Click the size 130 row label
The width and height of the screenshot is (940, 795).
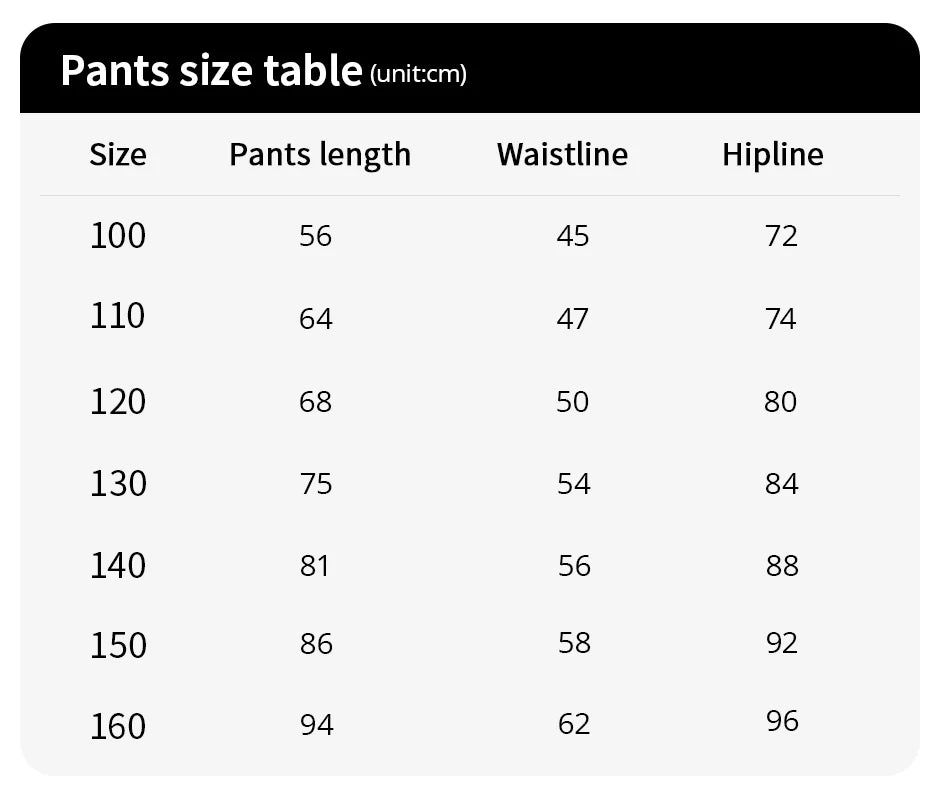[x=118, y=484]
